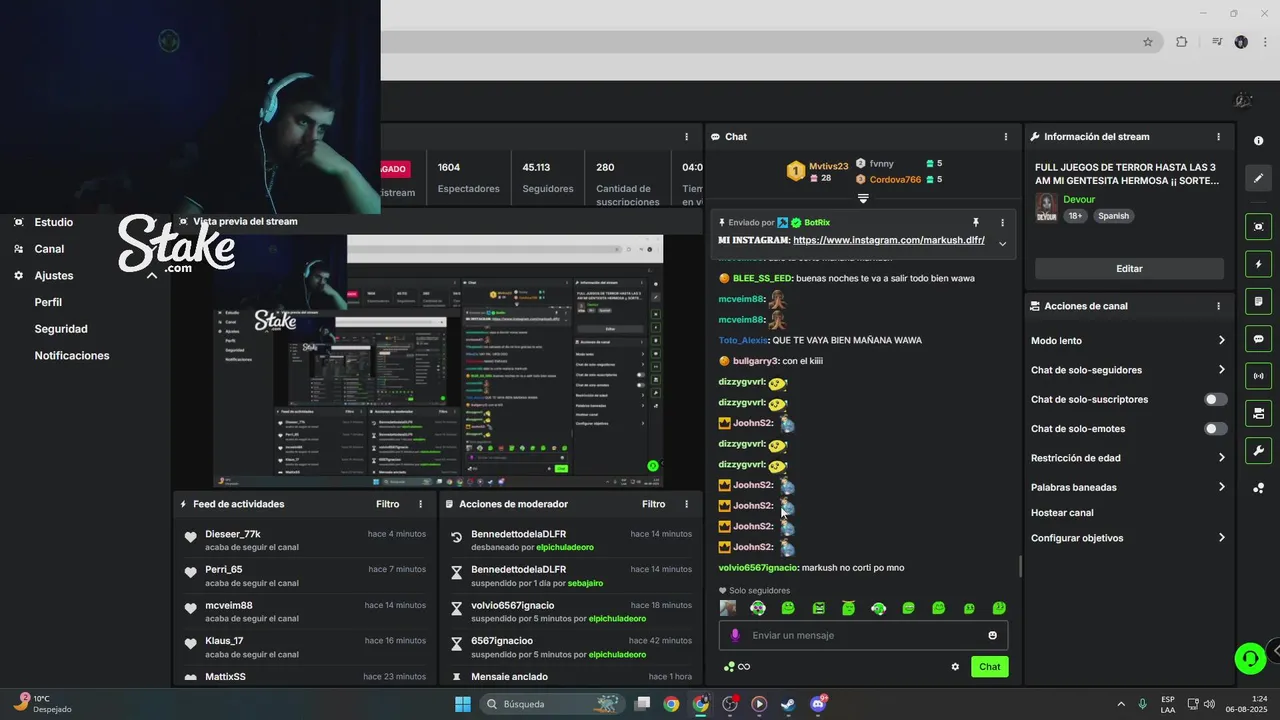Image resolution: width=1280 pixels, height=720 pixels.
Task: Open Notificaciones settings page
Action: [x=72, y=356]
